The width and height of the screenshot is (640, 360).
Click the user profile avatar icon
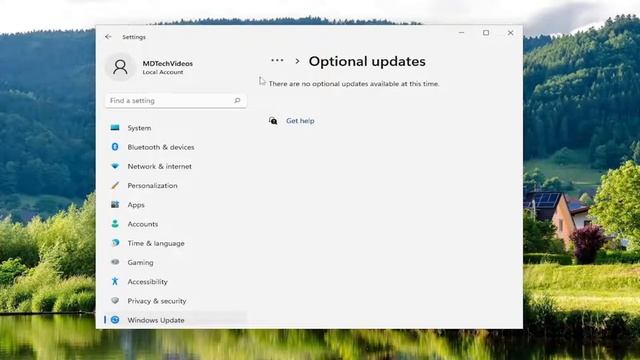120,67
